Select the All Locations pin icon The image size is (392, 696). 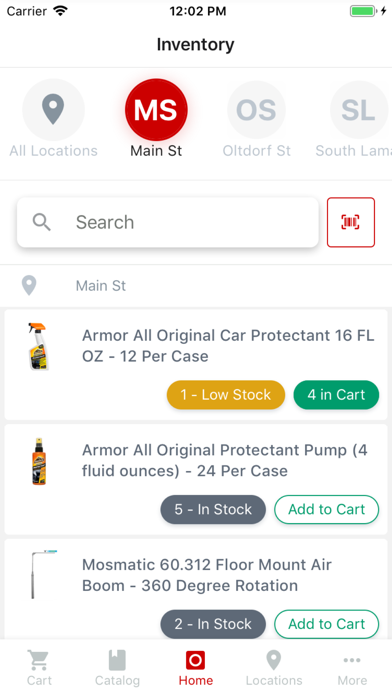click(53, 109)
